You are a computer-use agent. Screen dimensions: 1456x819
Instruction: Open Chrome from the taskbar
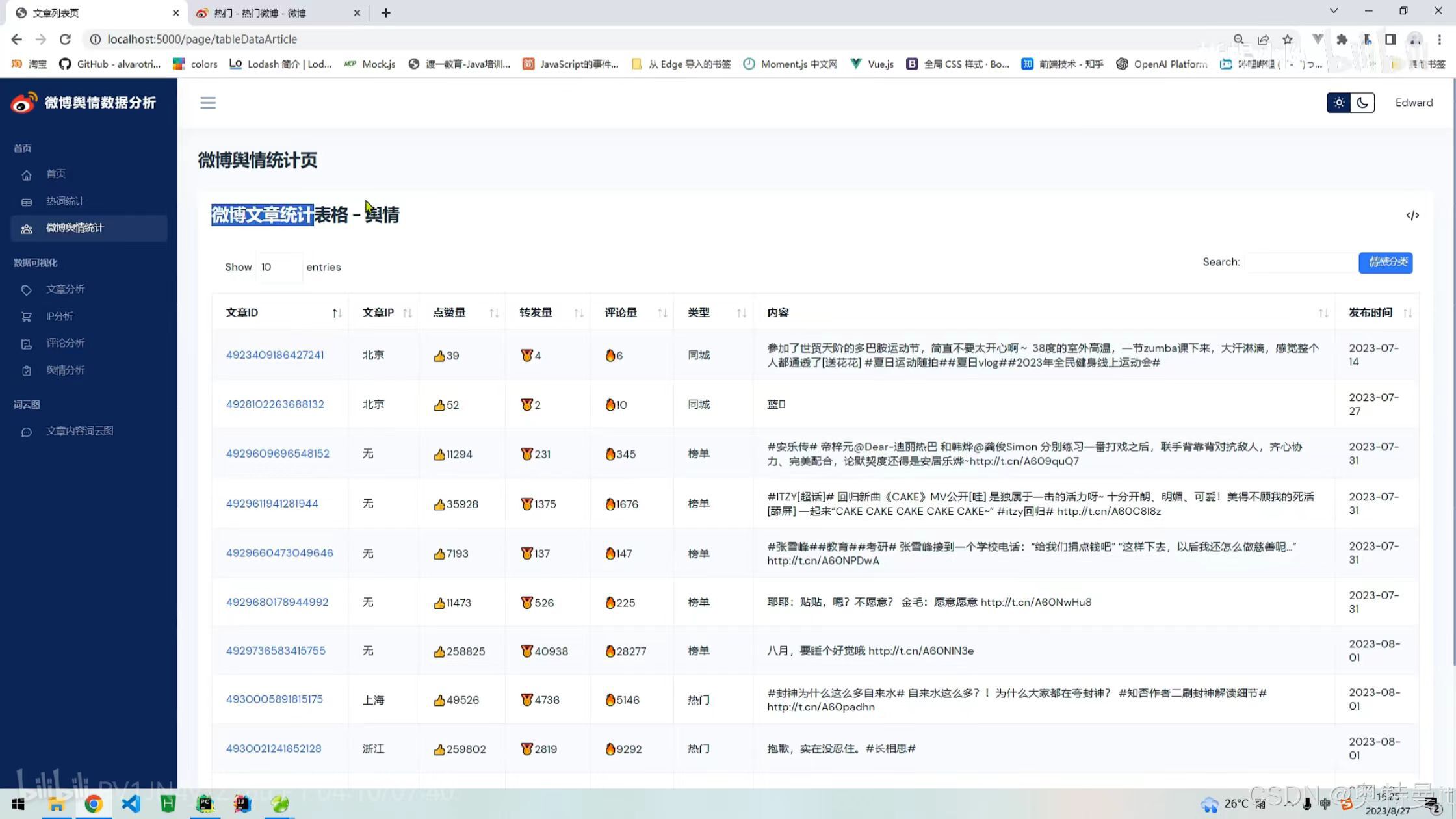[x=94, y=804]
